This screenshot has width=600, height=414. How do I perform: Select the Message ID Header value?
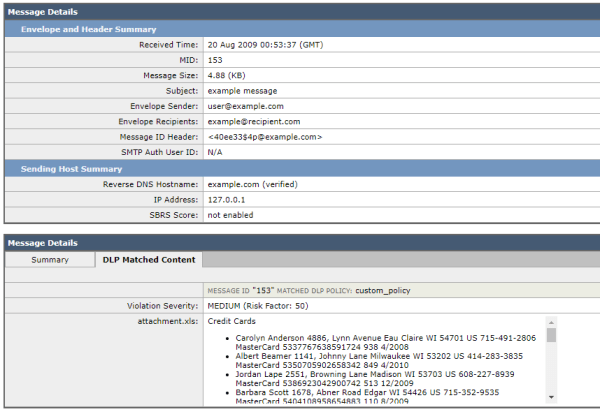(264, 136)
